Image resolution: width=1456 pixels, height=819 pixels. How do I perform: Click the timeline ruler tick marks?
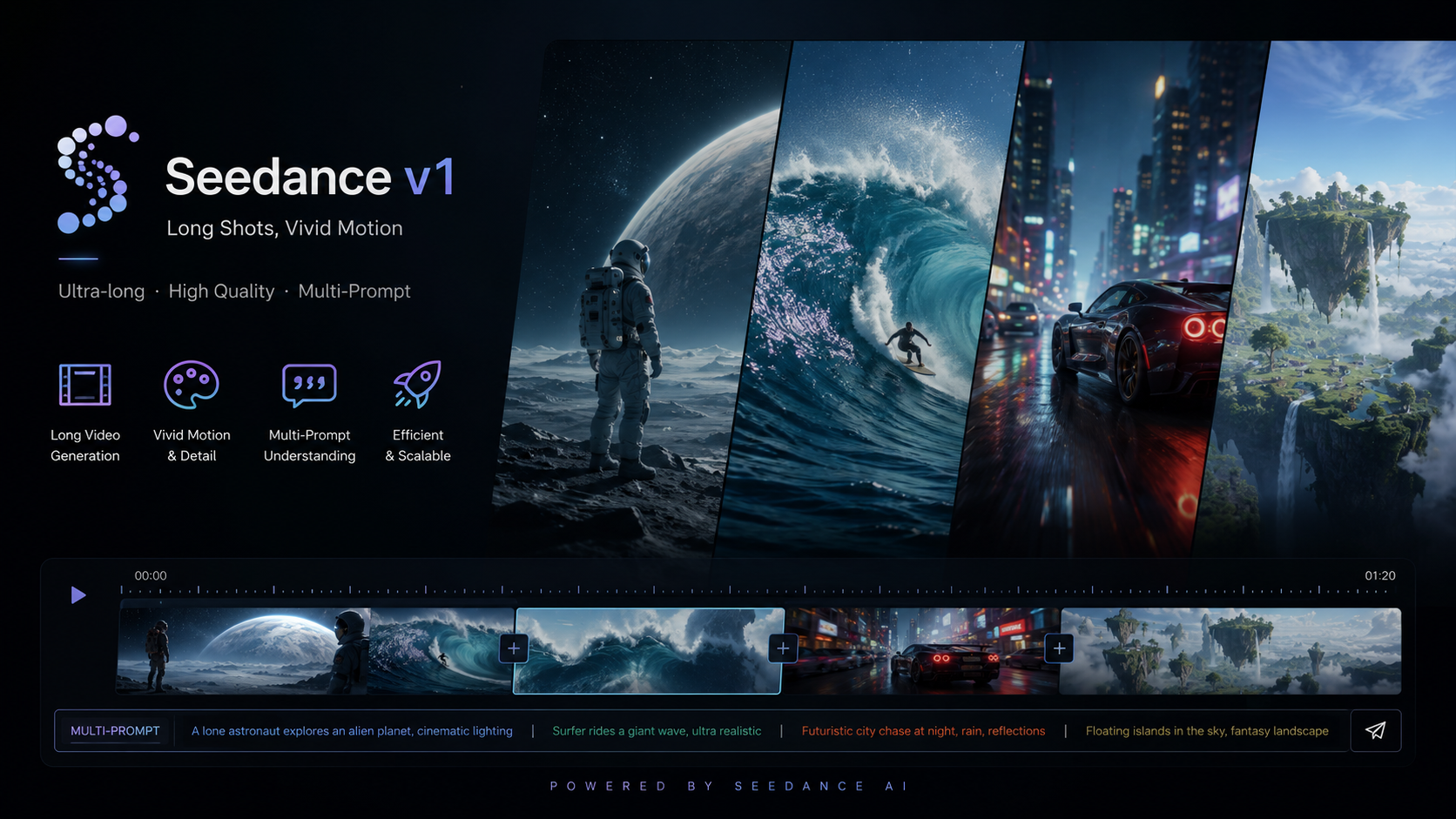(754, 590)
